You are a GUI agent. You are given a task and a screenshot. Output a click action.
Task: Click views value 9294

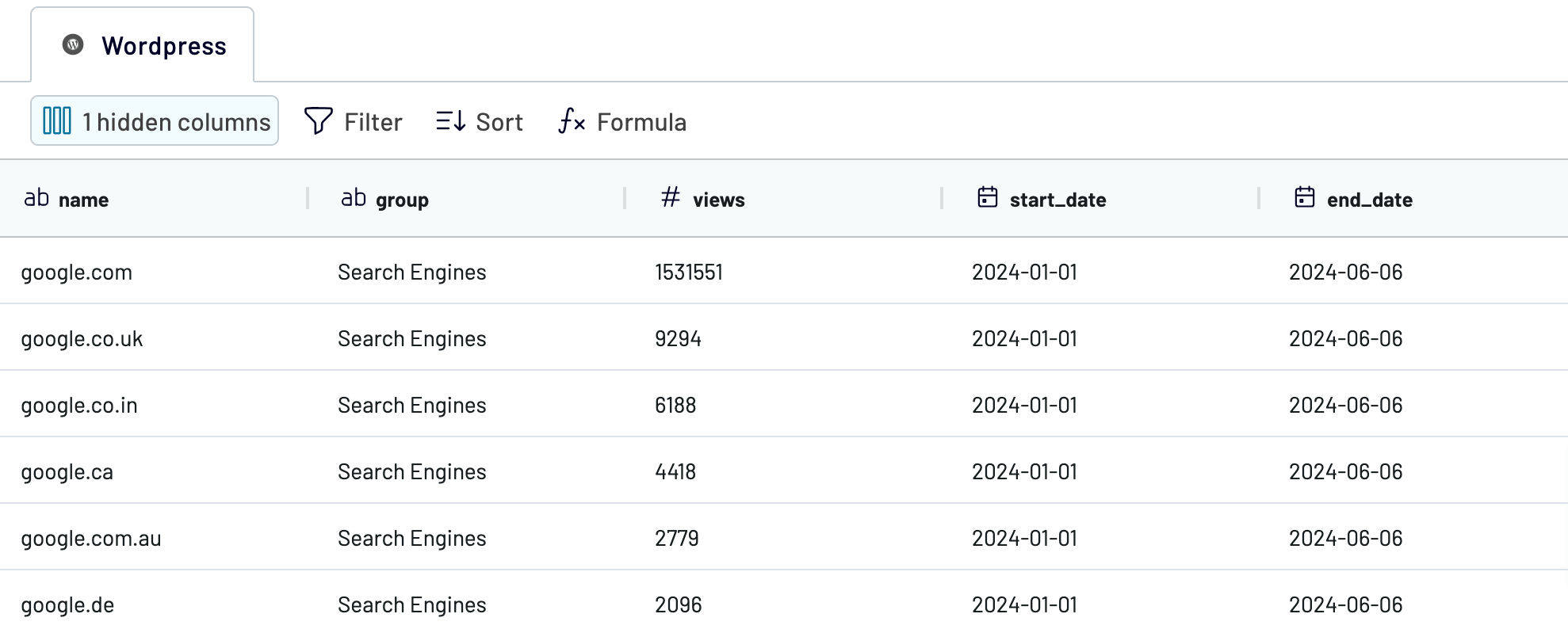pyautogui.click(x=679, y=339)
